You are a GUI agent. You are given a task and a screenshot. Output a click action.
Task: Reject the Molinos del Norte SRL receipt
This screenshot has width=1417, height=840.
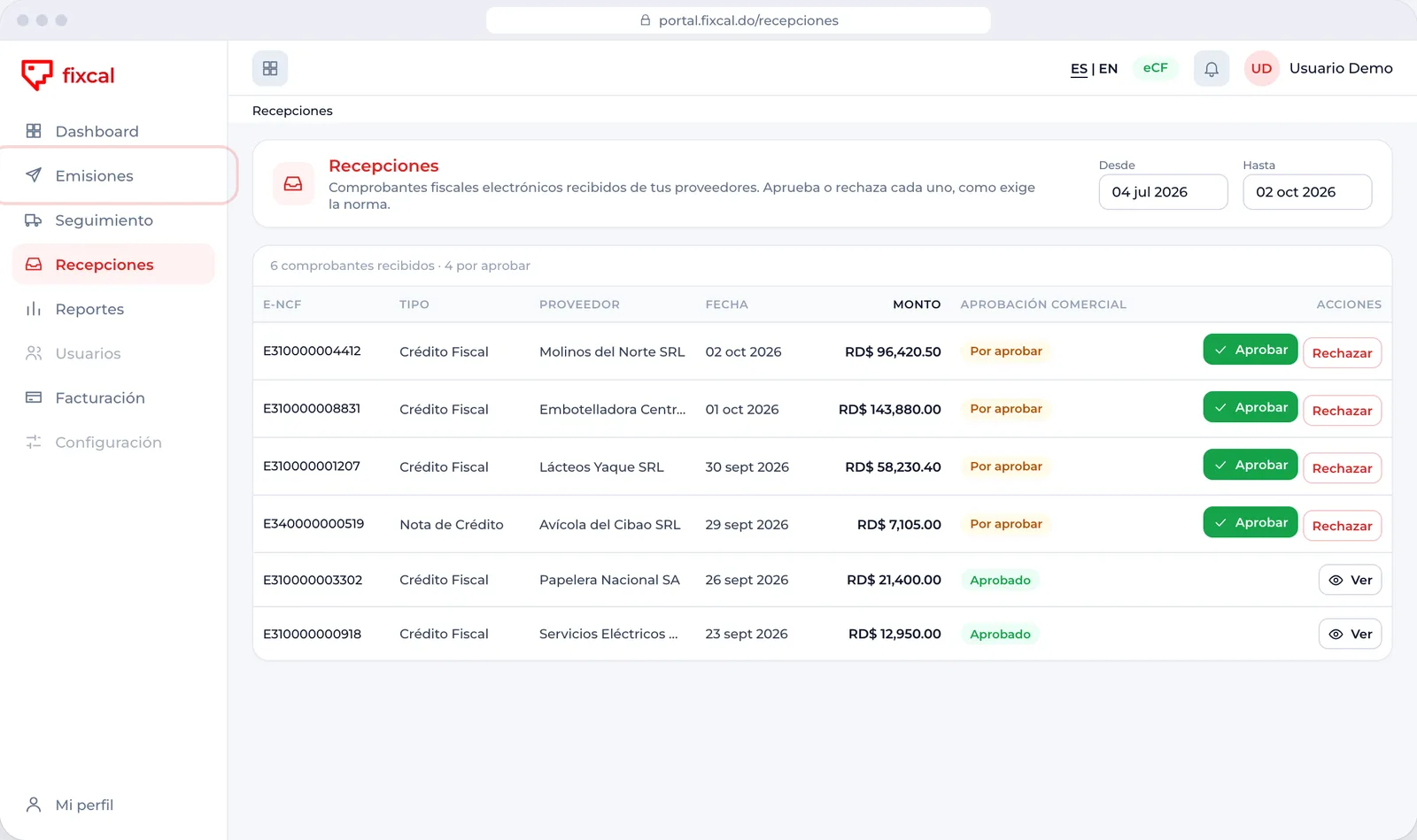[1342, 353]
